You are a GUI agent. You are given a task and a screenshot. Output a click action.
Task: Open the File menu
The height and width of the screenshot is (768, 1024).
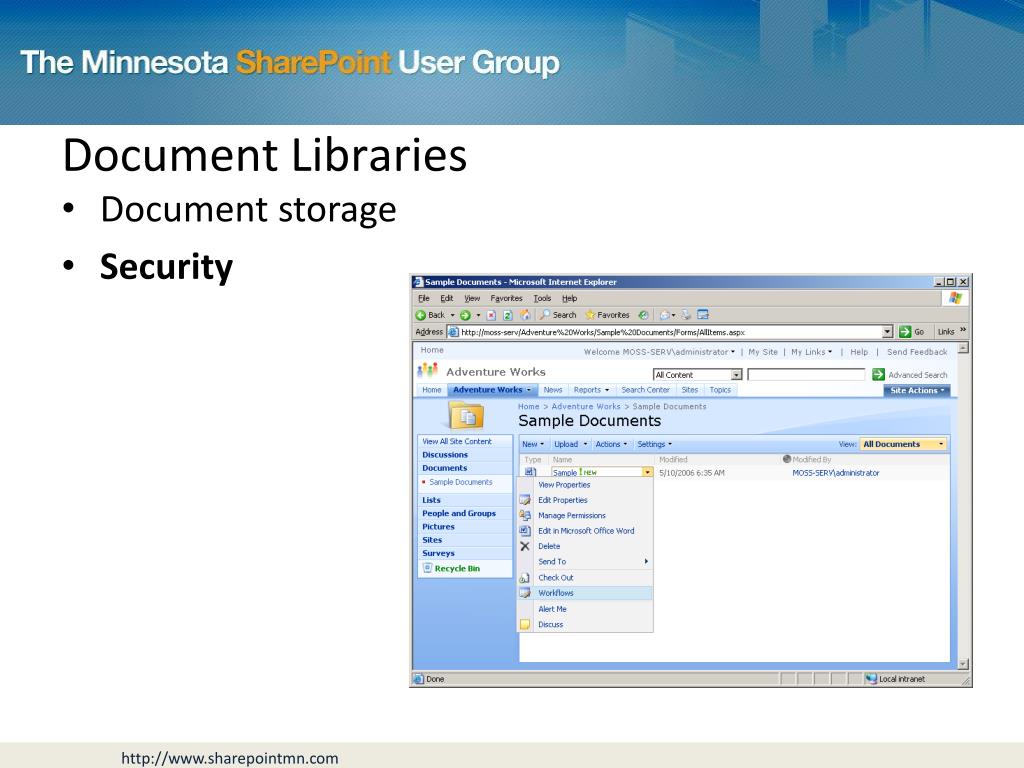pyautogui.click(x=424, y=298)
